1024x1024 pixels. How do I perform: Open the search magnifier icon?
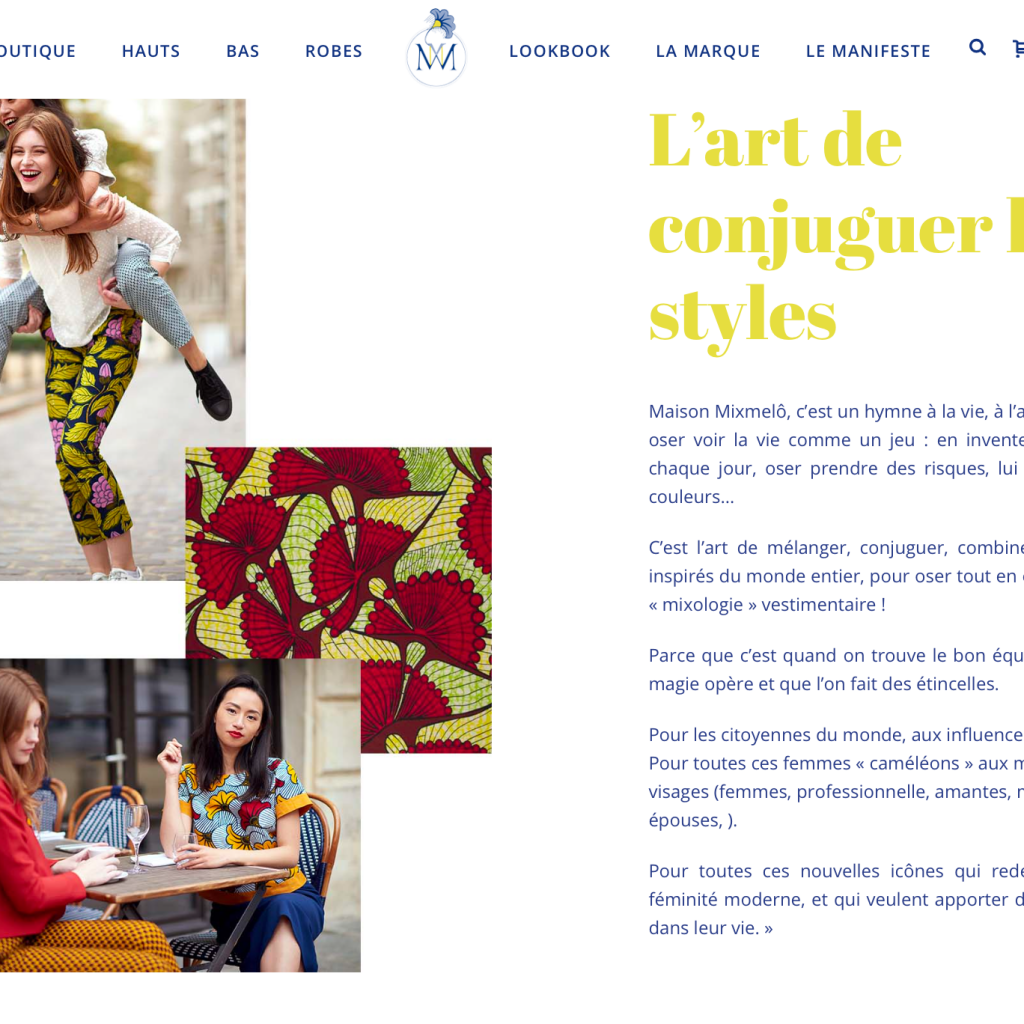977,47
